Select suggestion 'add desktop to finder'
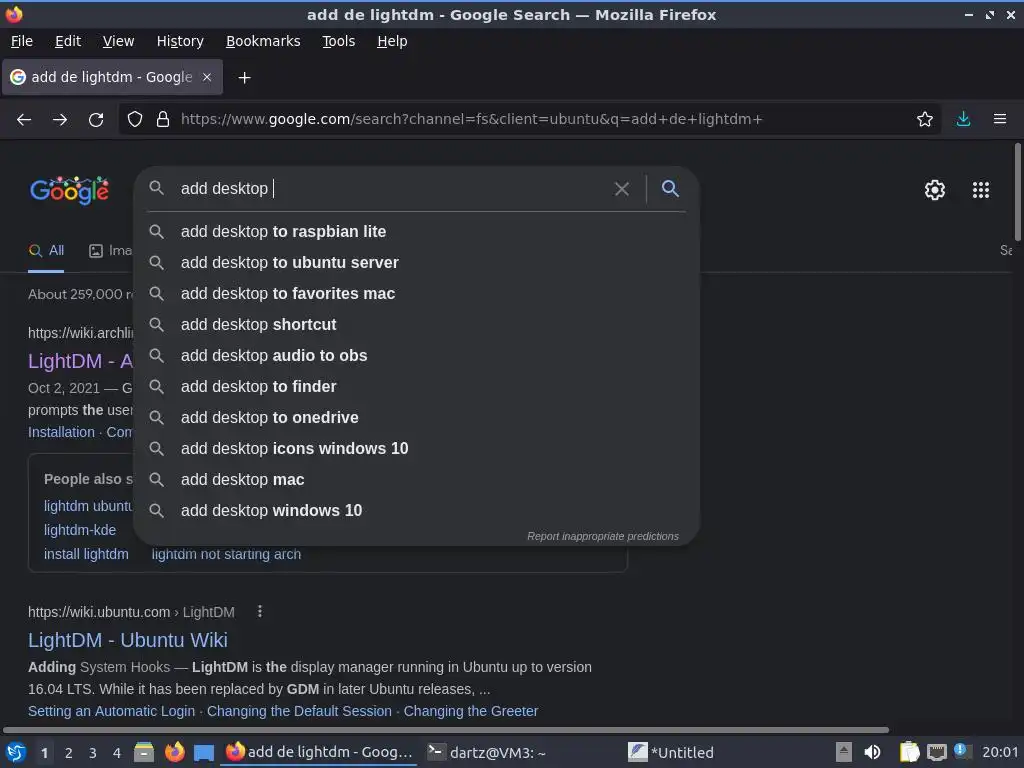The width and height of the screenshot is (1024, 768). click(x=417, y=387)
